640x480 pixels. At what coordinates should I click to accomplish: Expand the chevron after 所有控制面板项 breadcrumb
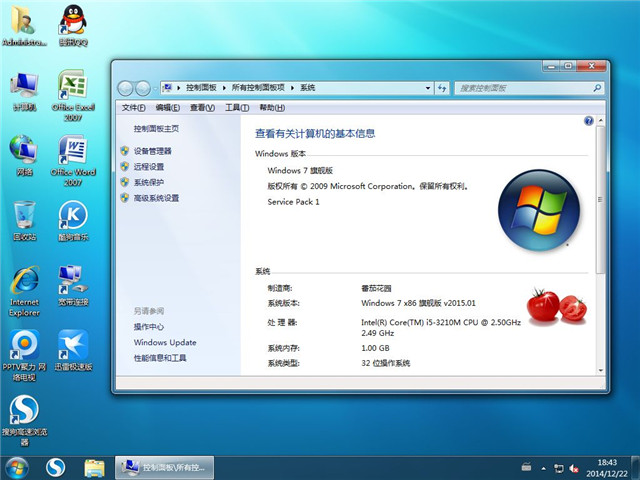click(x=292, y=88)
